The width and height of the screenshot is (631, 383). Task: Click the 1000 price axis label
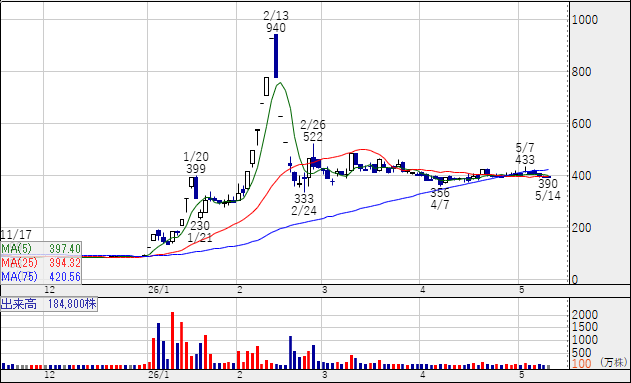point(585,20)
